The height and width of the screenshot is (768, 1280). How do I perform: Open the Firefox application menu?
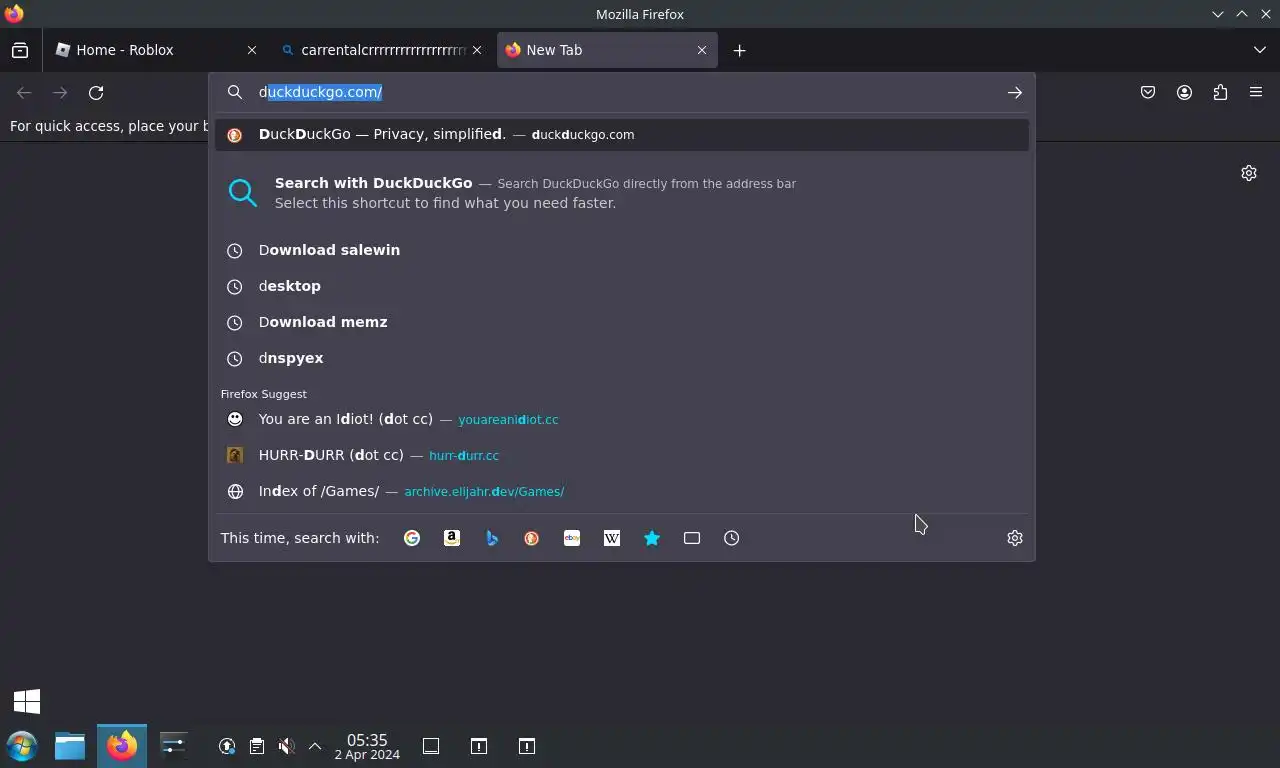[1256, 92]
